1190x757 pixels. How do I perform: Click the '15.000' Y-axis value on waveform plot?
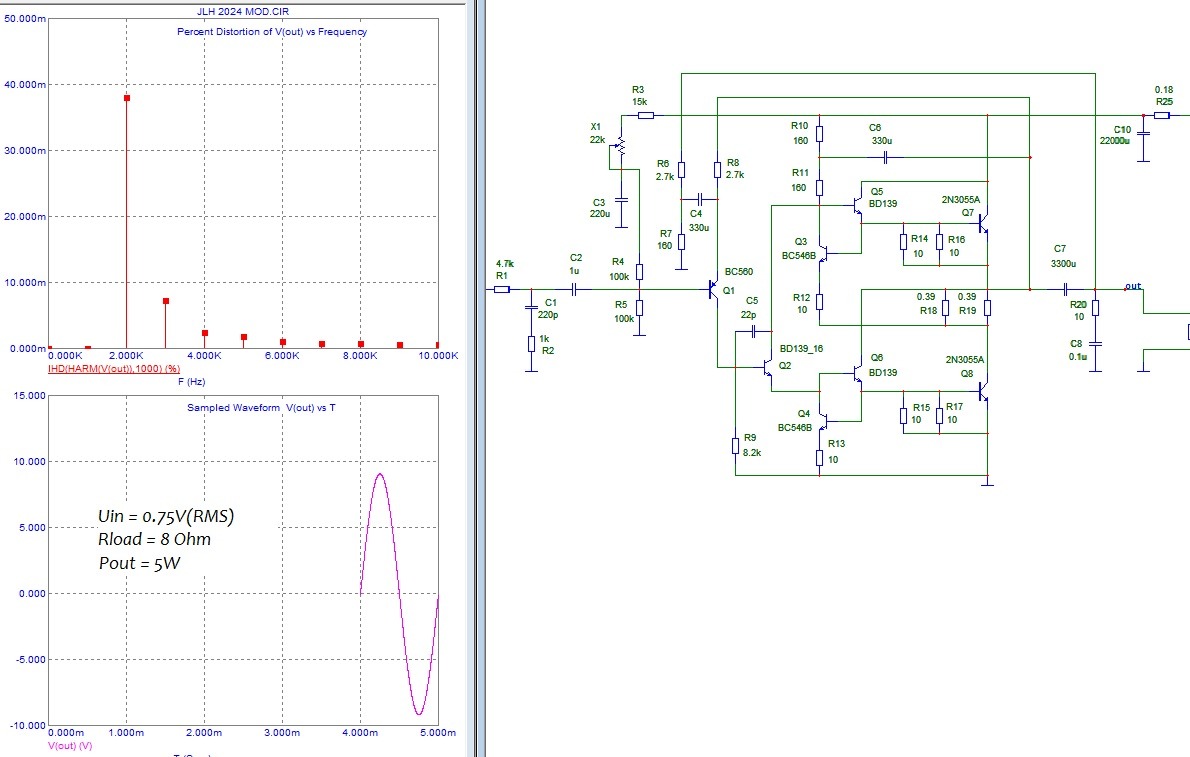tap(30, 396)
